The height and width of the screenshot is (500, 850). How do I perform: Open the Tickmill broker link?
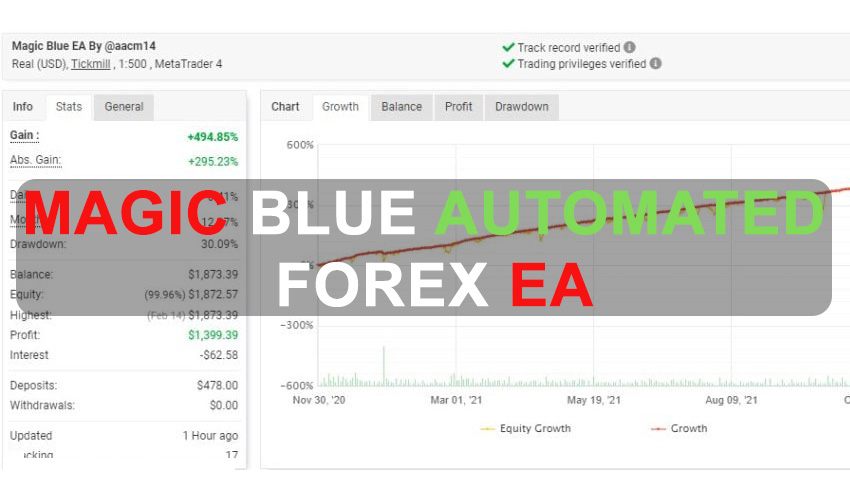(91, 64)
